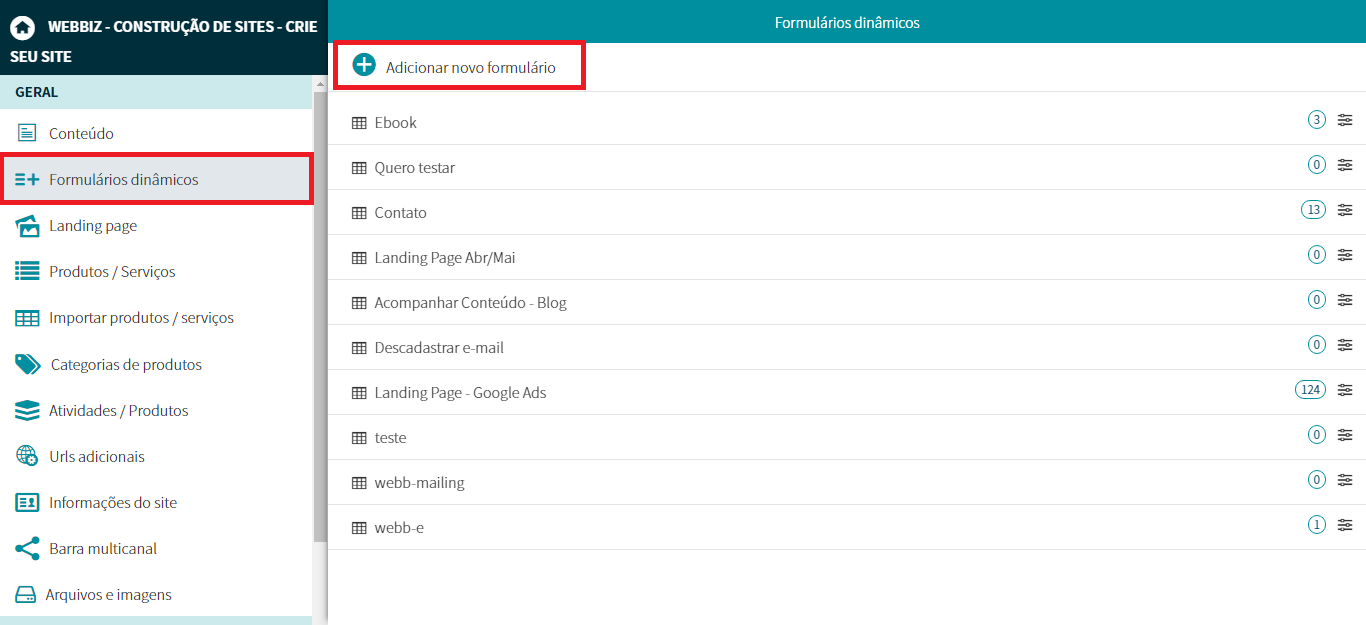Image resolution: width=1366 pixels, height=625 pixels.
Task: Open Conteúdo in the sidebar menu
Action: coord(81,134)
